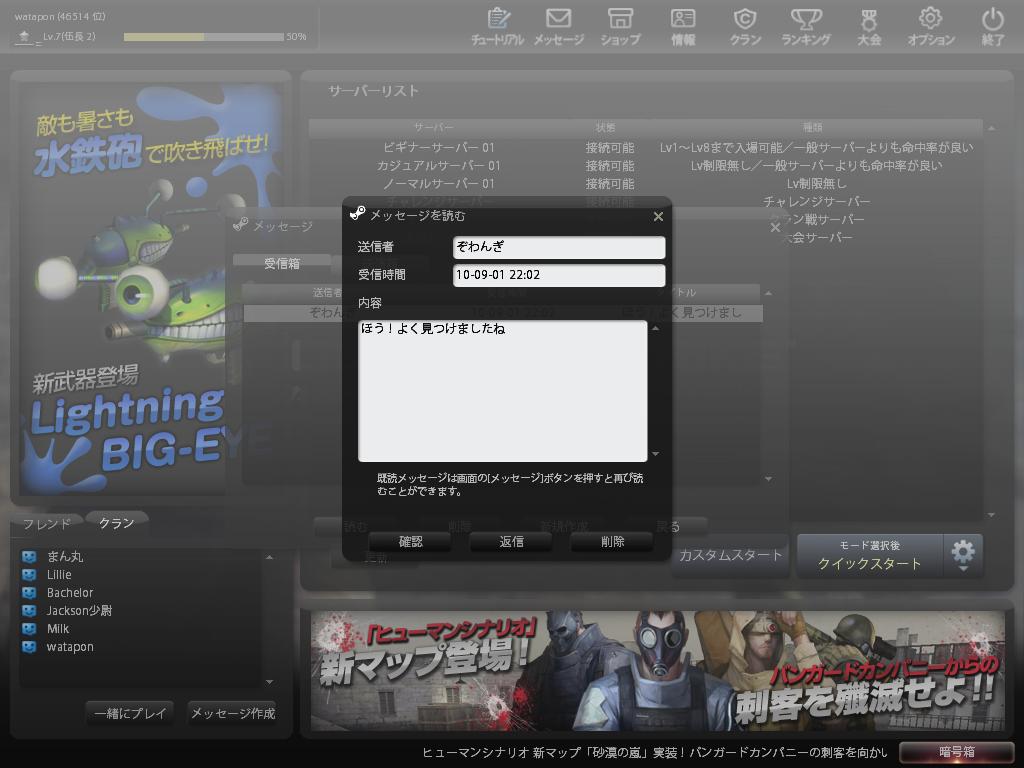Switch to the クラン tab in member panel
Image resolution: width=1024 pixels, height=768 pixels.
(x=116, y=523)
